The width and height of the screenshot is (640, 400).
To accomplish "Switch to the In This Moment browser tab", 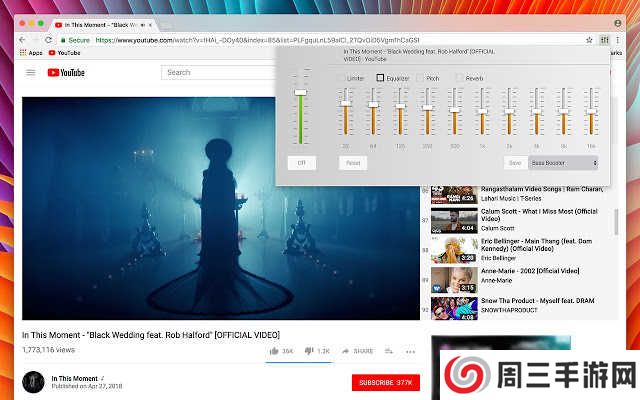I will [105, 22].
